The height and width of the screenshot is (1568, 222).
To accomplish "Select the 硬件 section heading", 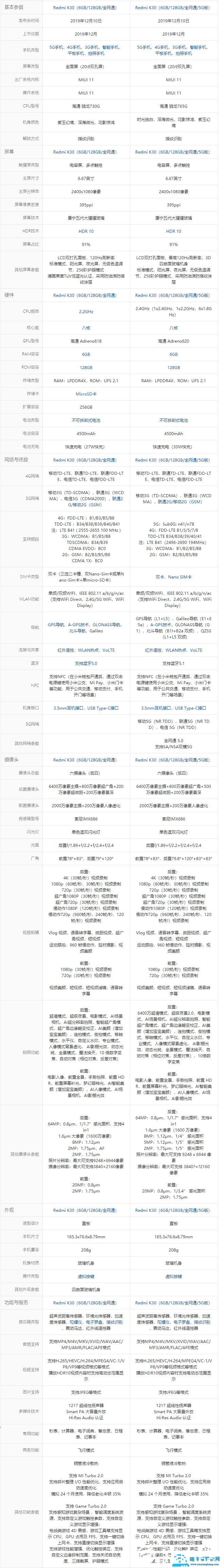I will pyautogui.click(x=9, y=294).
